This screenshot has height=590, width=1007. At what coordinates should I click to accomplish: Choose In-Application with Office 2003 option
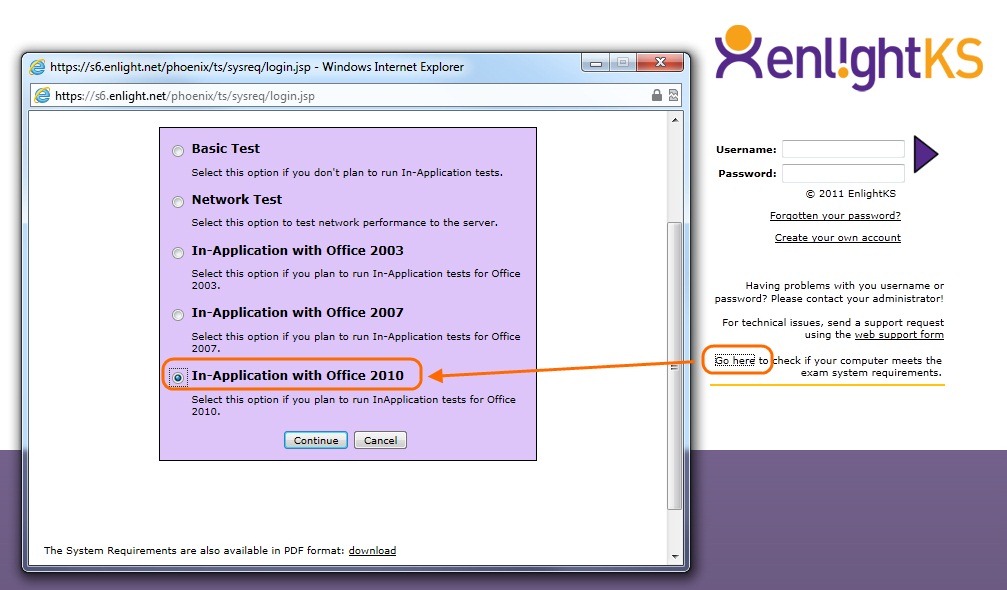point(178,253)
